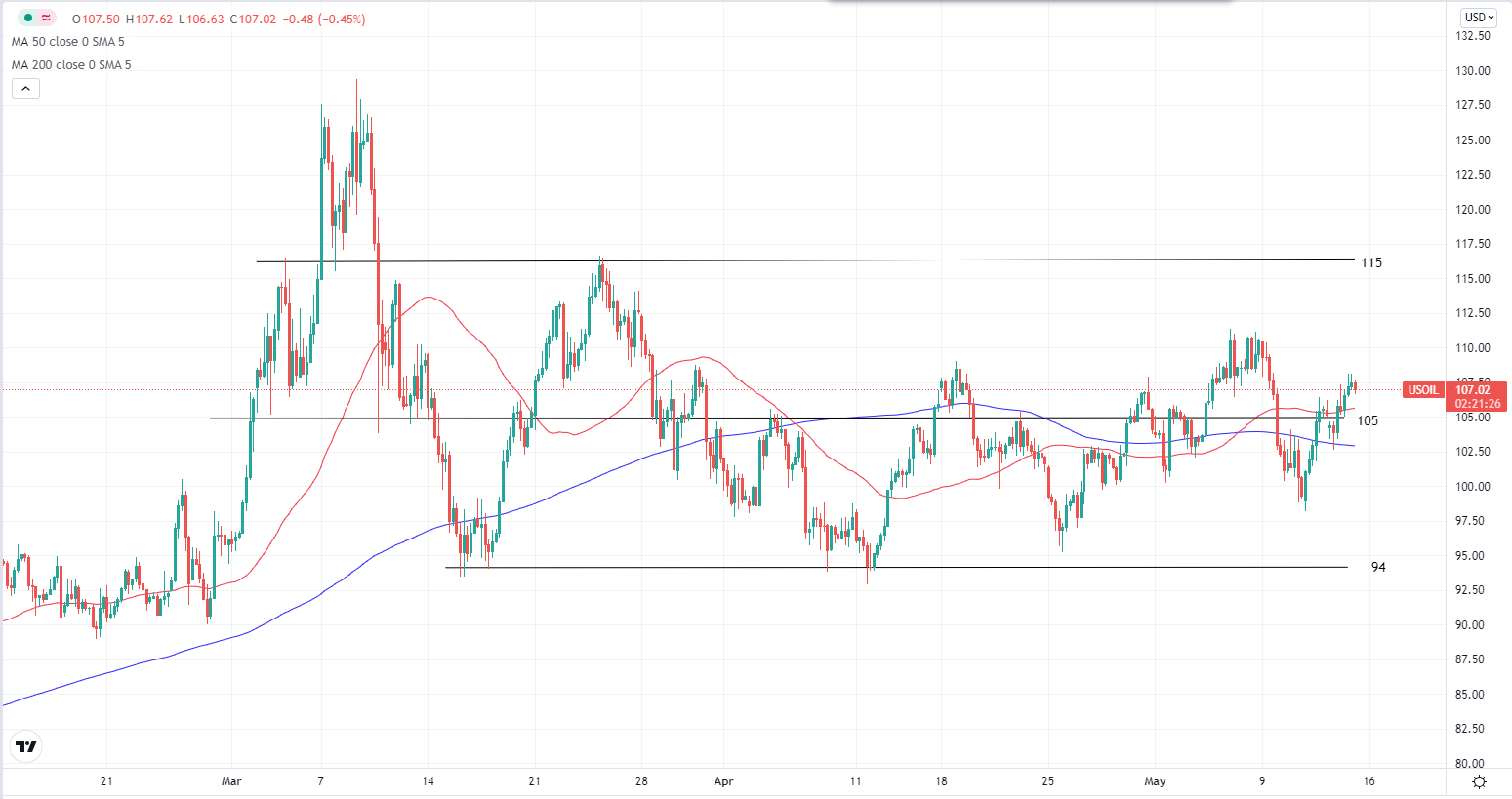Click the green market status dot
Screen dimensions: 1512x799
(26, 18)
